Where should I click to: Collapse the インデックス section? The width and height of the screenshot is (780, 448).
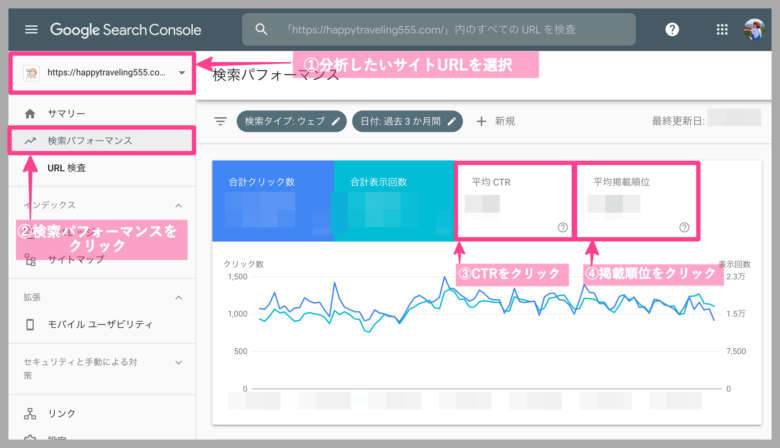(x=179, y=205)
